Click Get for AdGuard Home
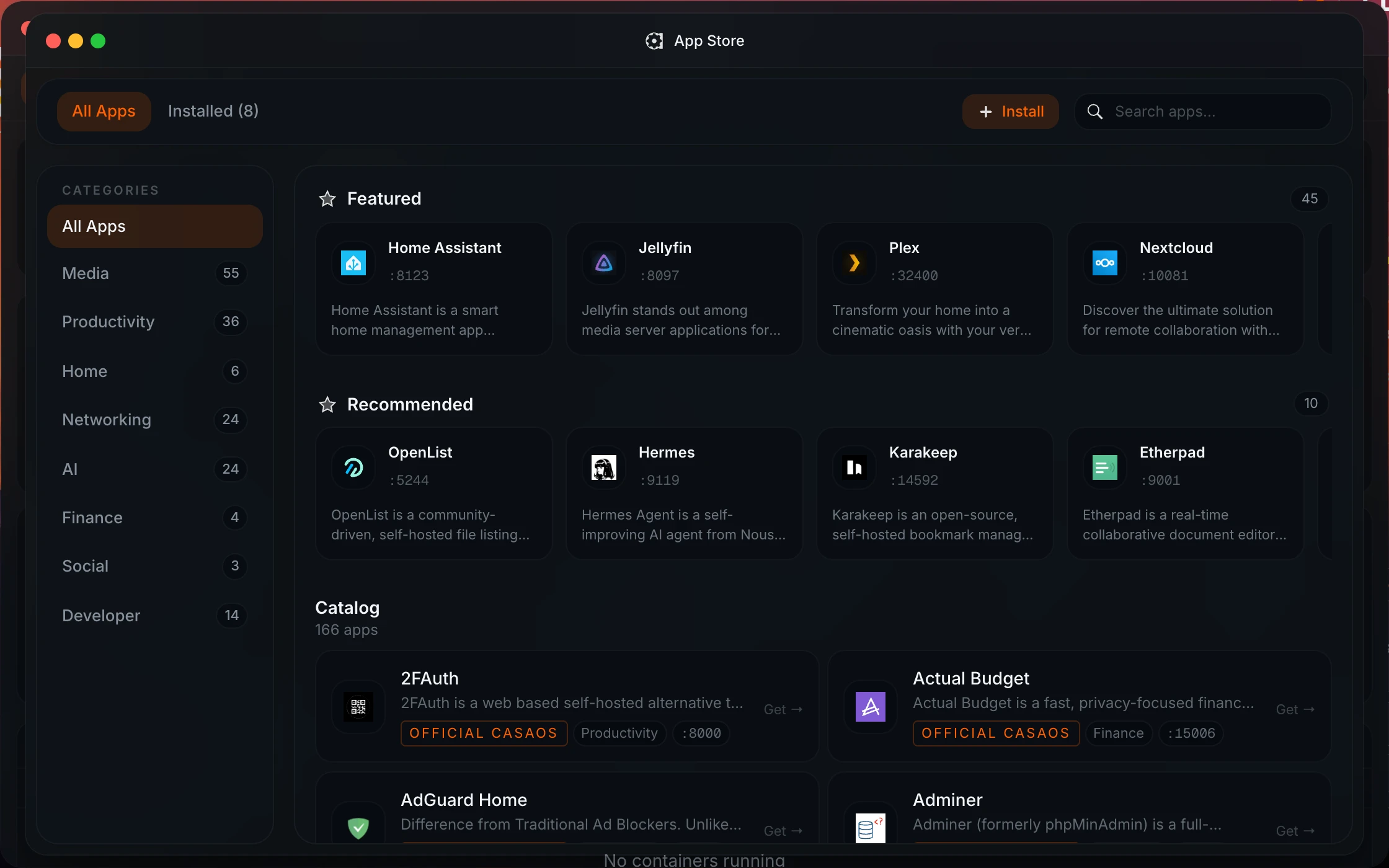The width and height of the screenshot is (1389, 868). click(783, 831)
